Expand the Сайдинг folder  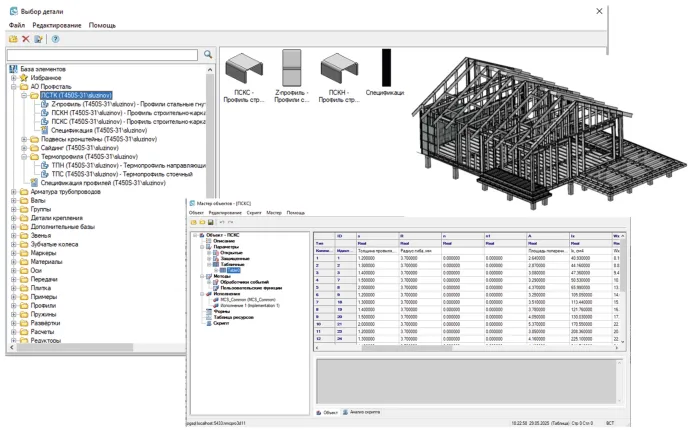point(24,148)
